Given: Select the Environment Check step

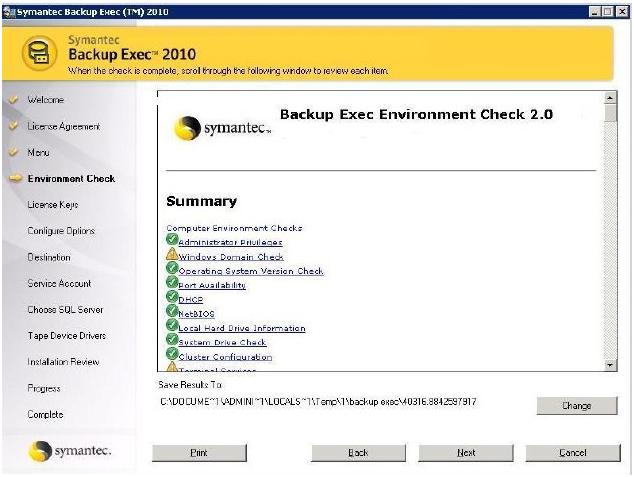Looking at the screenshot, I should 71,179.
